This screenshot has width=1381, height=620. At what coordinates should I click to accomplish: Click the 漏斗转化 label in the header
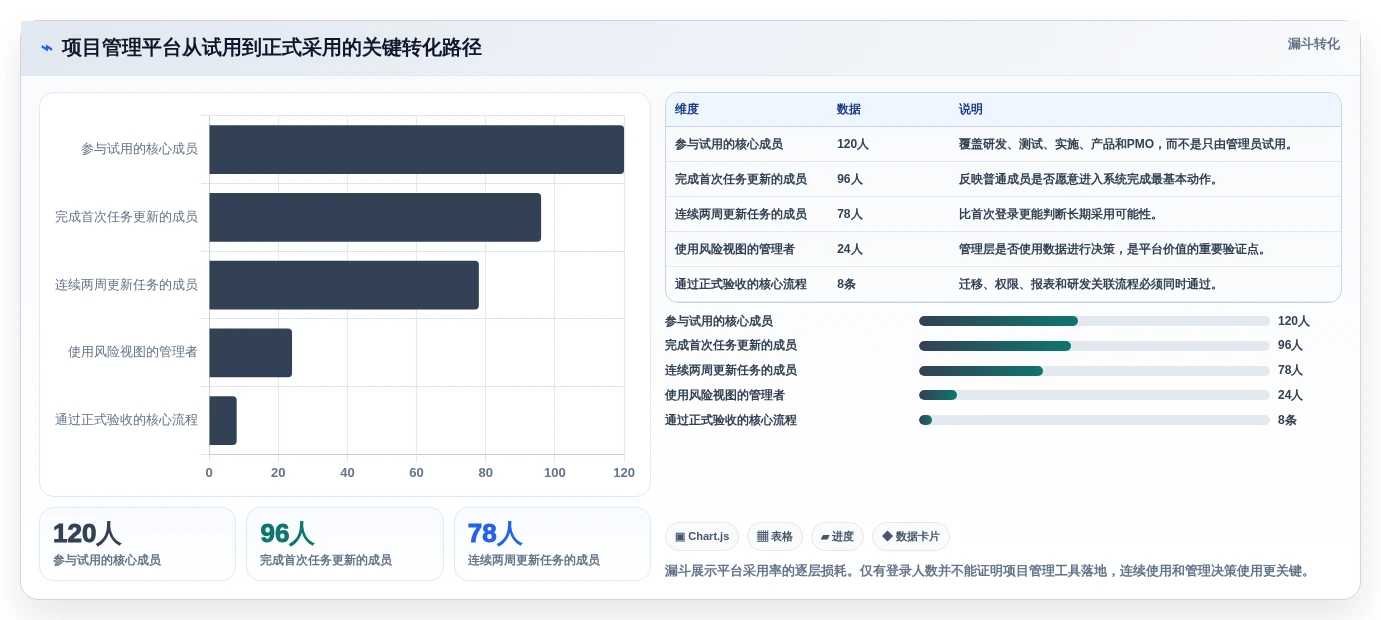coord(1313,44)
